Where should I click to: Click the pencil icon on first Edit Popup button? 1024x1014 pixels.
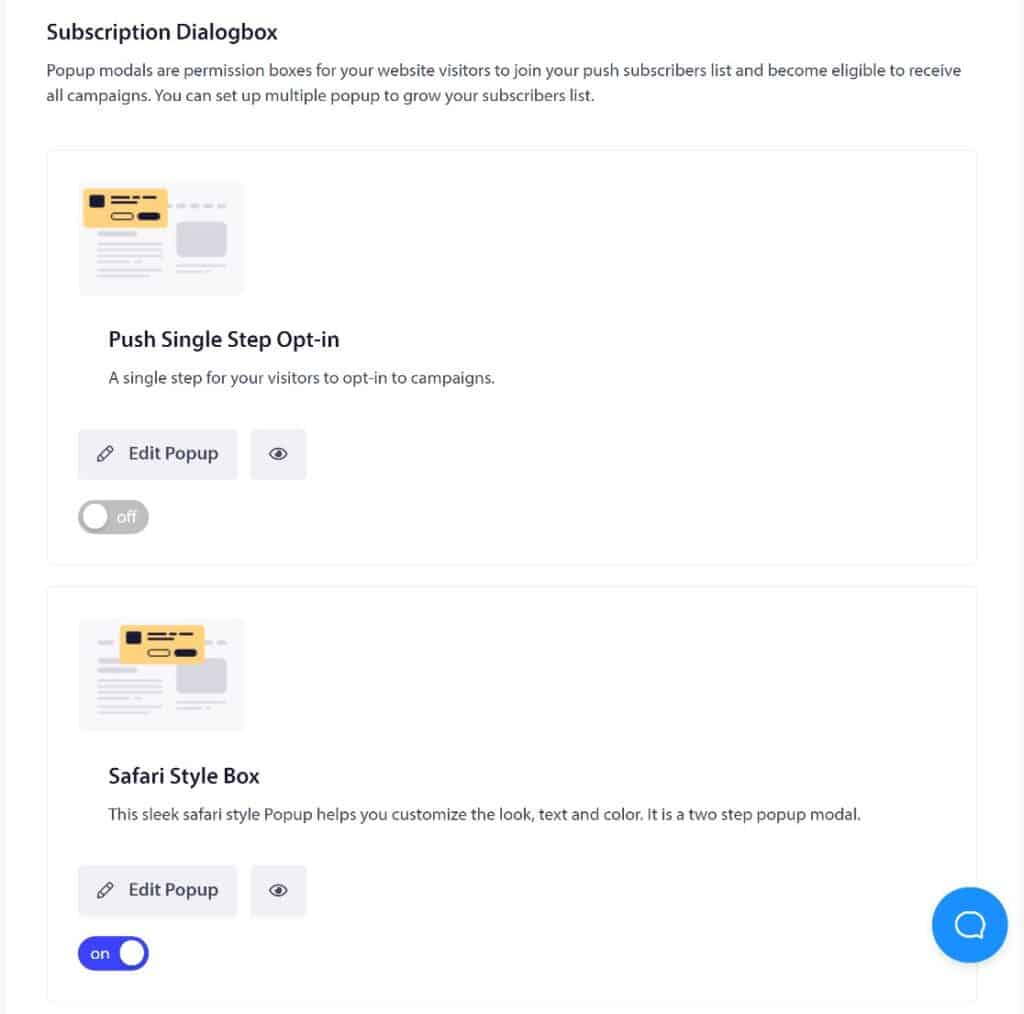point(106,454)
